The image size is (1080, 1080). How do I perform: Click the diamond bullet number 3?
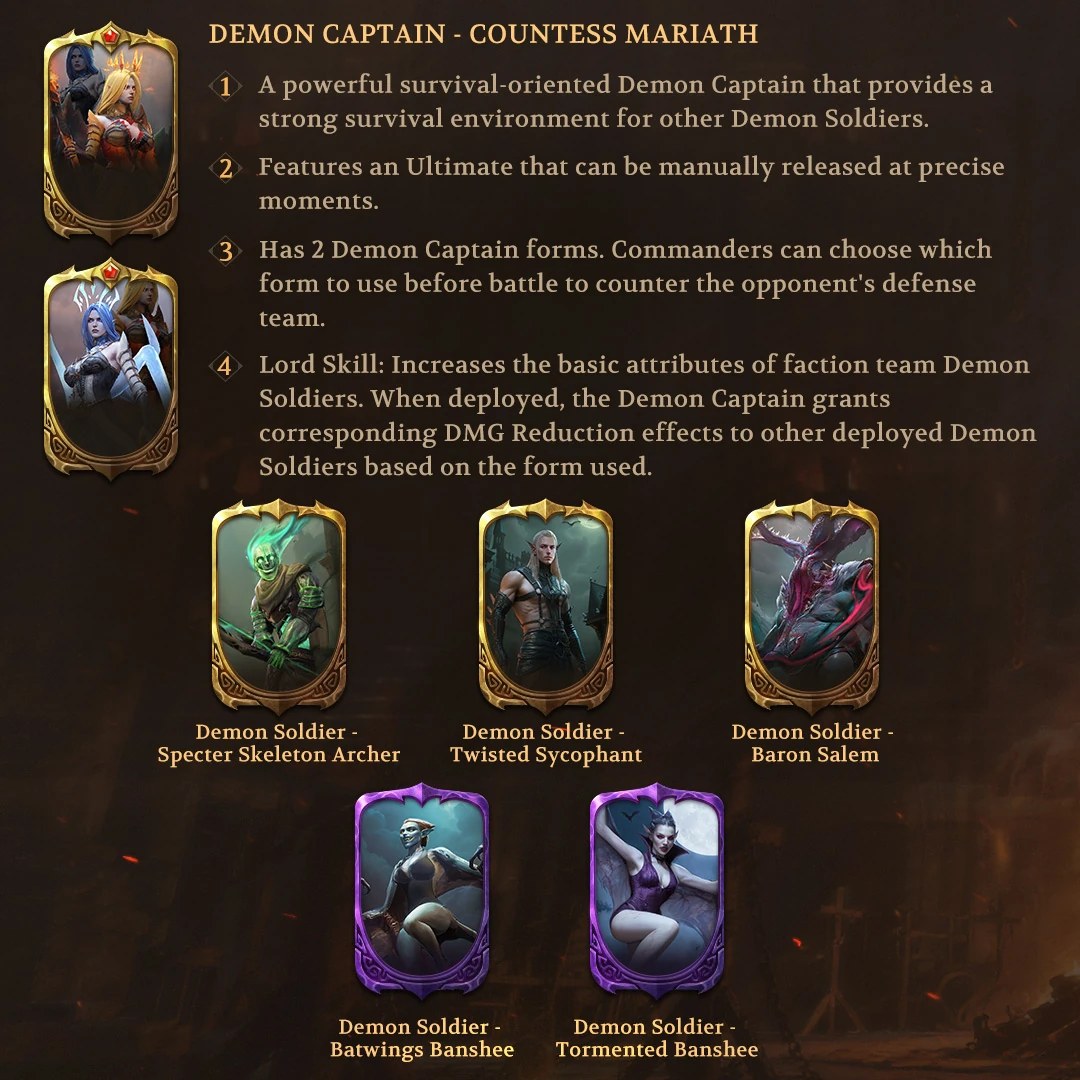coord(225,251)
